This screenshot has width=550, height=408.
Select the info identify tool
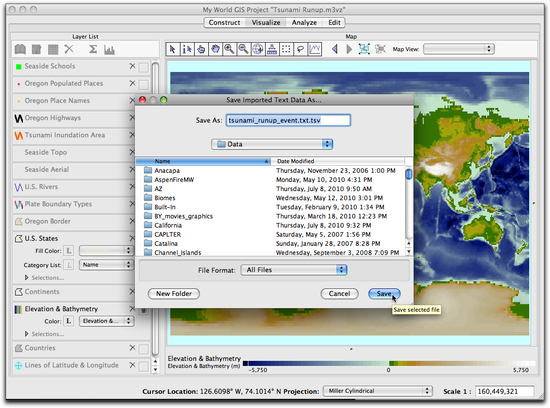187,49
